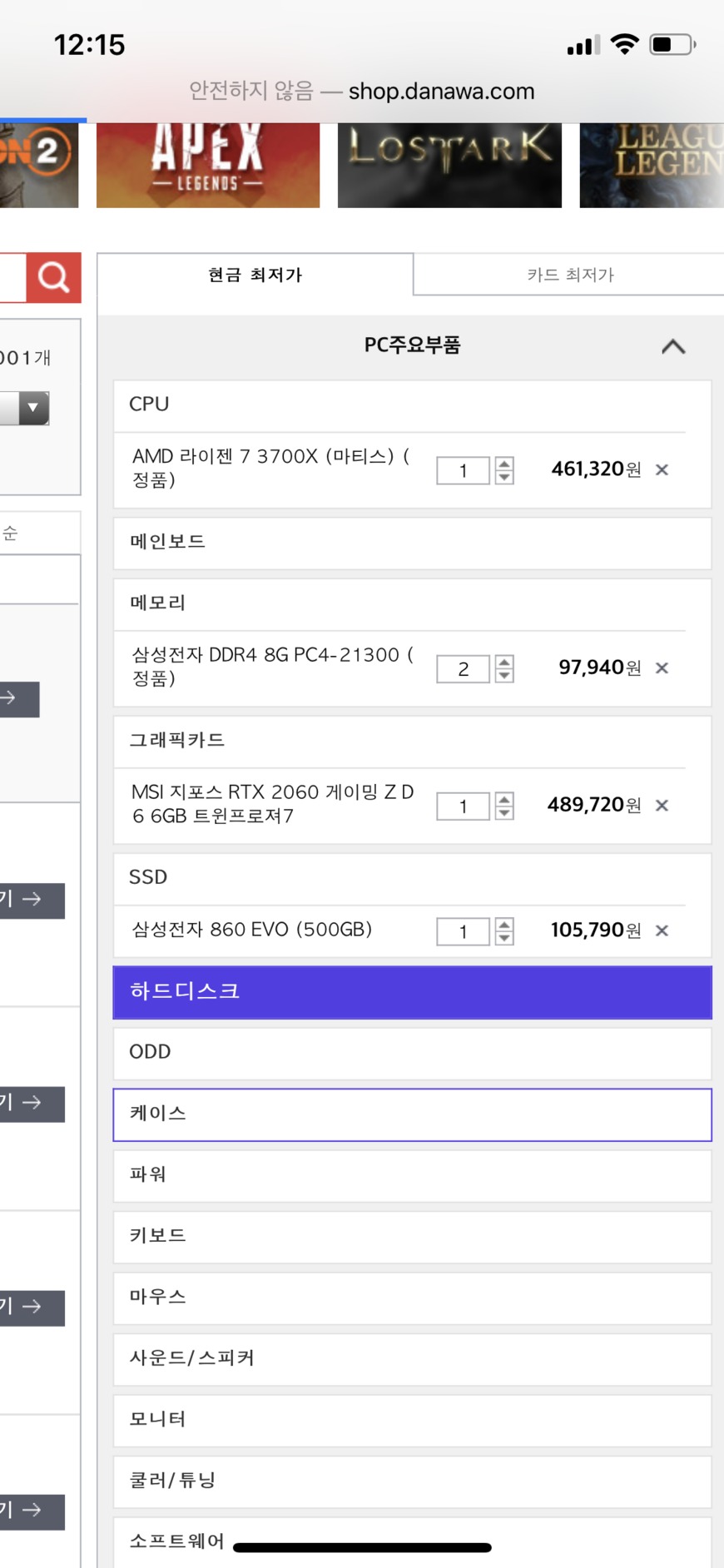Increase the graphics card quantity
Image resolution: width=724 pixels, height=1568 pixels.
(504, 799)
